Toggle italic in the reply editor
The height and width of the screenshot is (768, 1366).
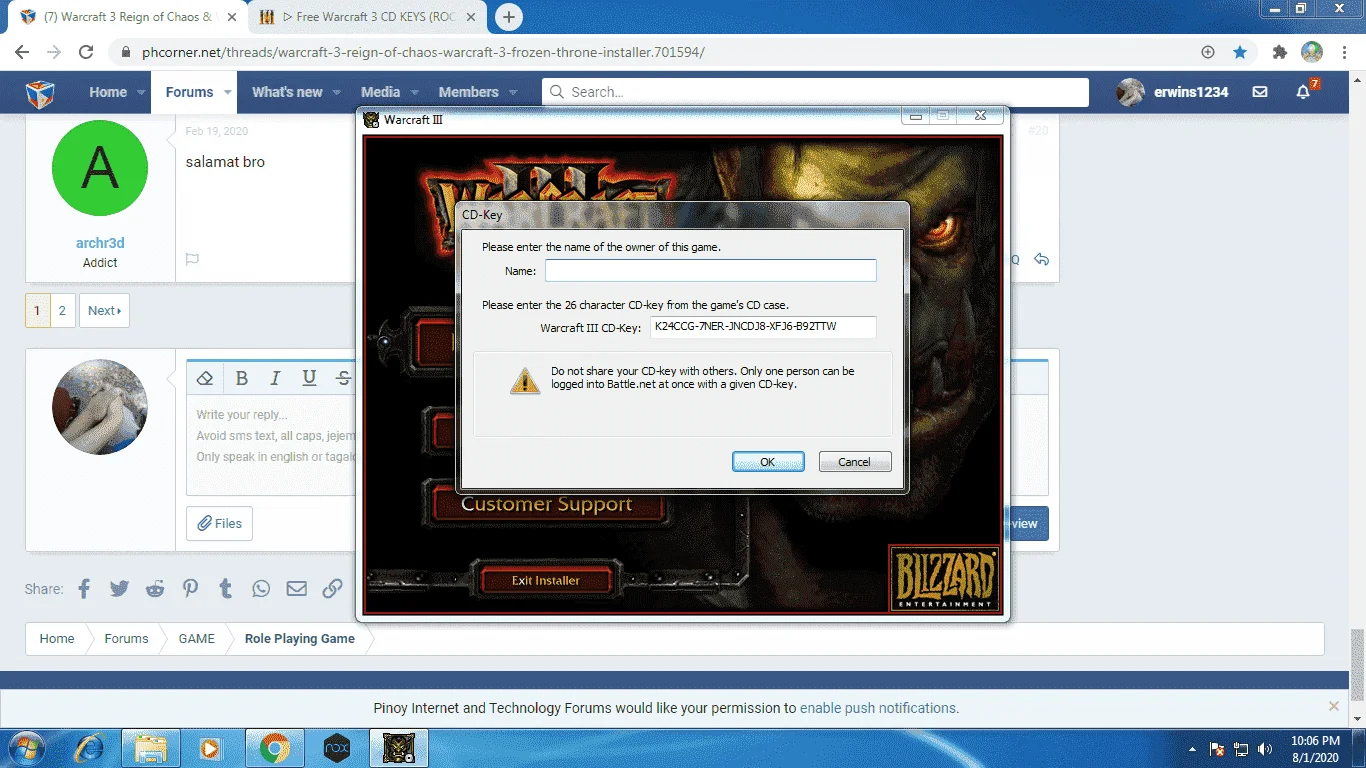(x=275, y=378)
